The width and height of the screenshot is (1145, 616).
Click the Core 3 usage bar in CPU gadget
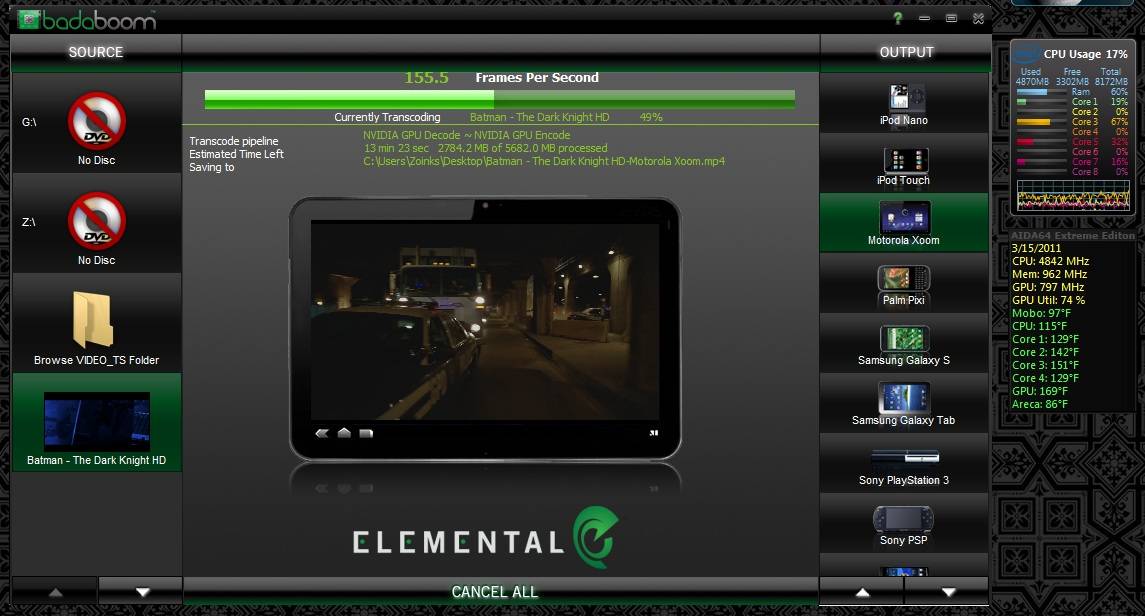point(1041,122)
